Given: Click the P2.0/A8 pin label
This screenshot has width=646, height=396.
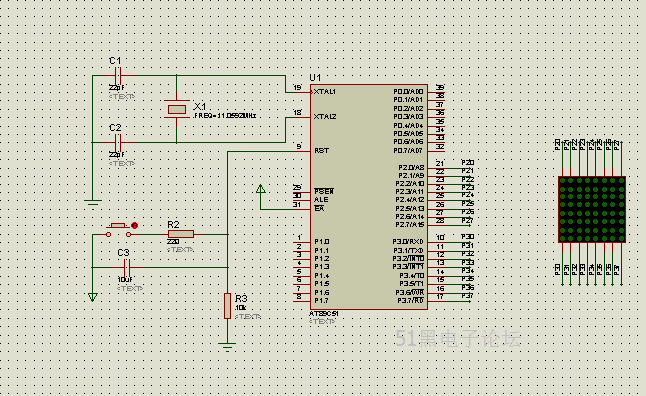Looking at the screenshot, I should click(x=411, y=168).
